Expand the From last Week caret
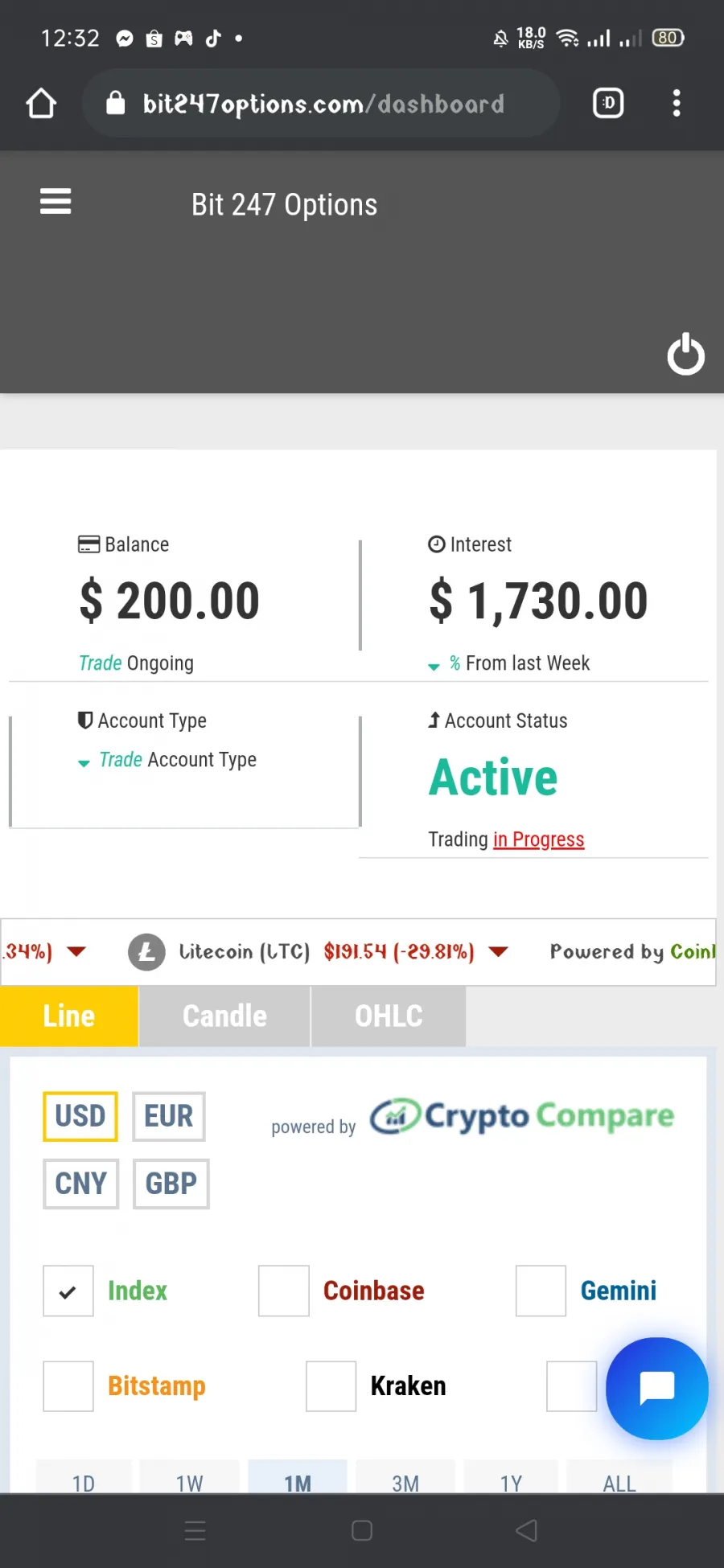Screen dimensions: 724x1568 tap(434, 667)
